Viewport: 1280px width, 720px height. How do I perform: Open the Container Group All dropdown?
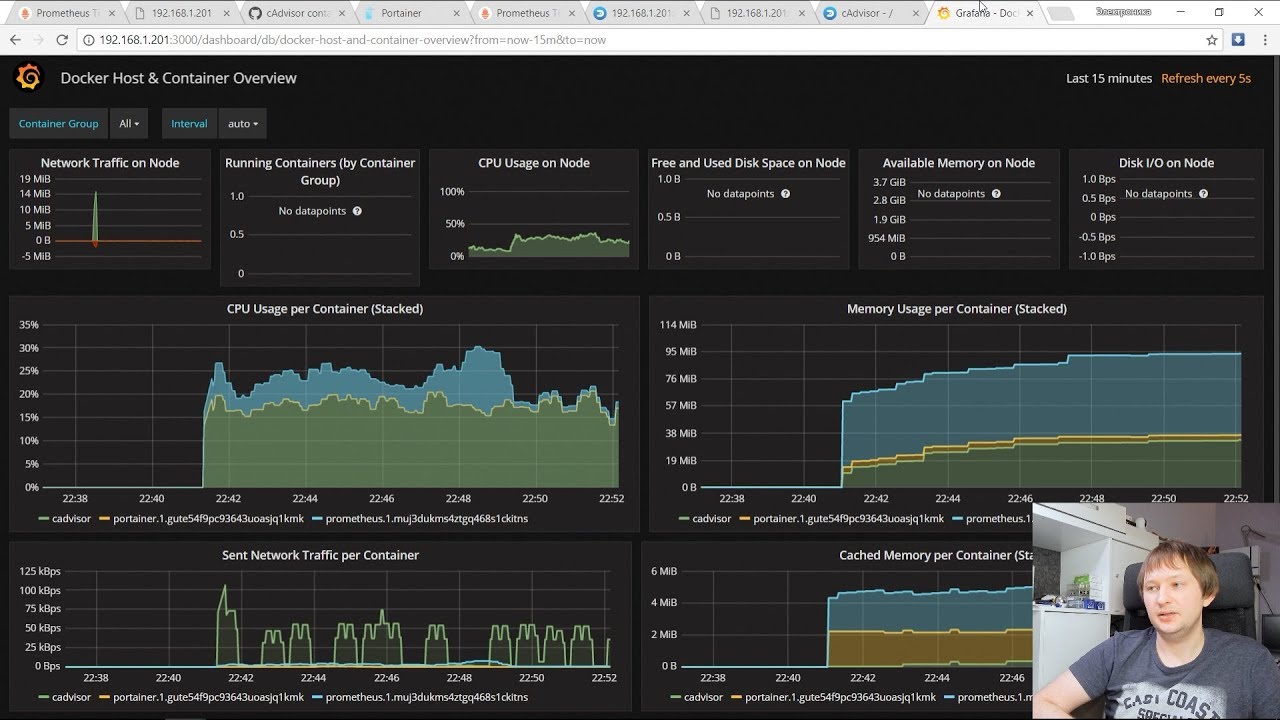[x=129, y=124]
